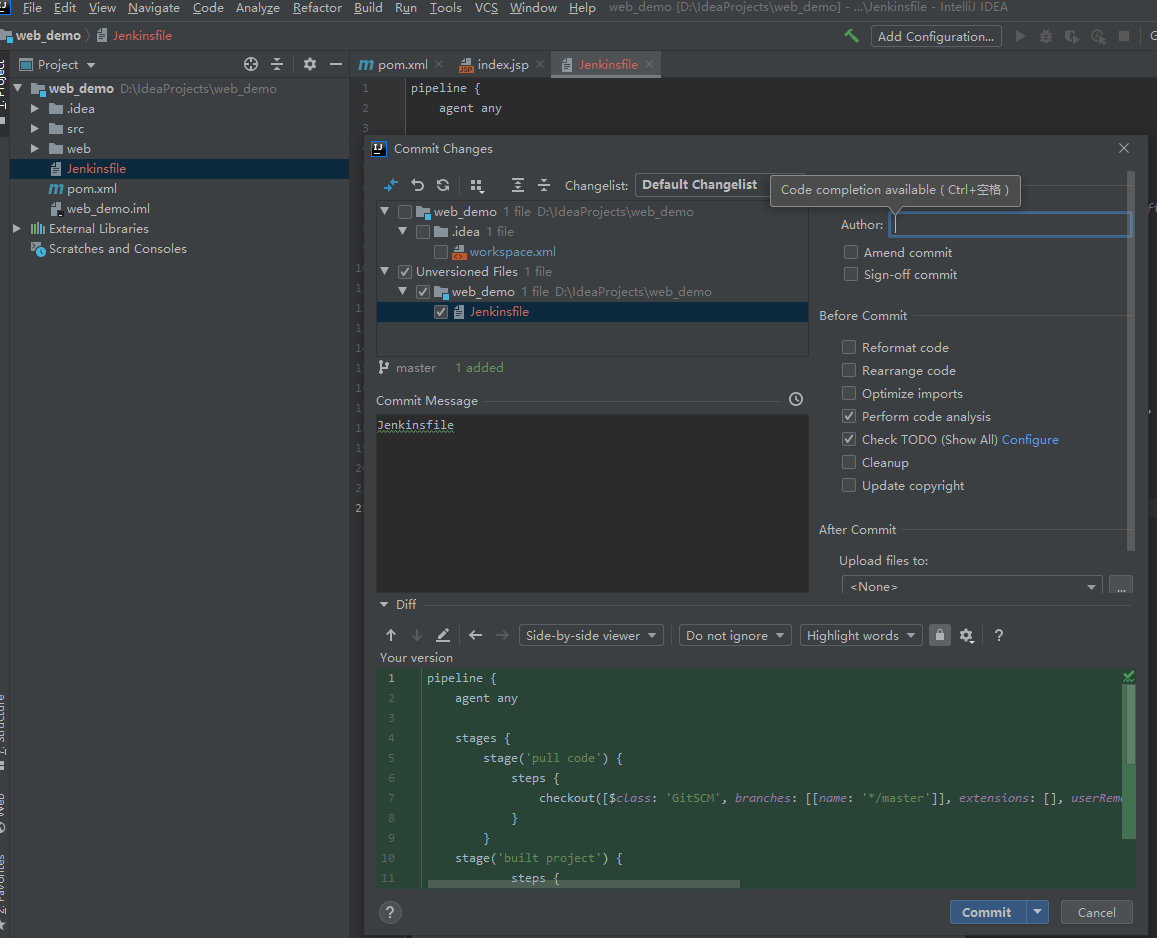Disable Perform code analysis checkbox

(x=849, y=416)
